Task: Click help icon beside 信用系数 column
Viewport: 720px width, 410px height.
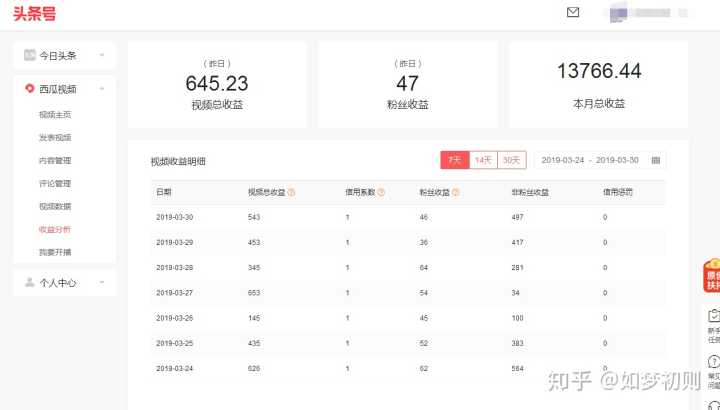Action: [381, 192]
